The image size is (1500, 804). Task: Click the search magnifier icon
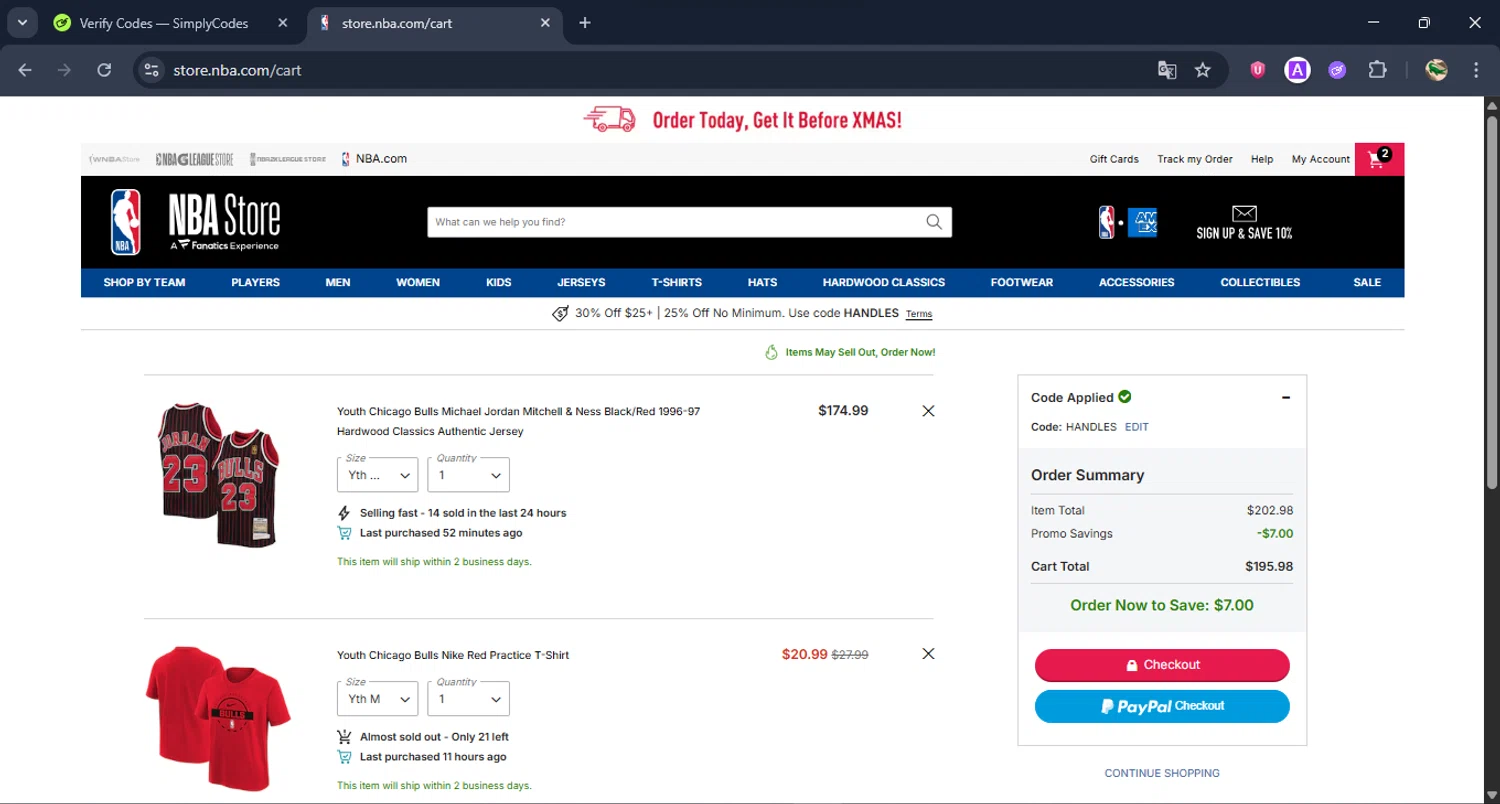934,222
